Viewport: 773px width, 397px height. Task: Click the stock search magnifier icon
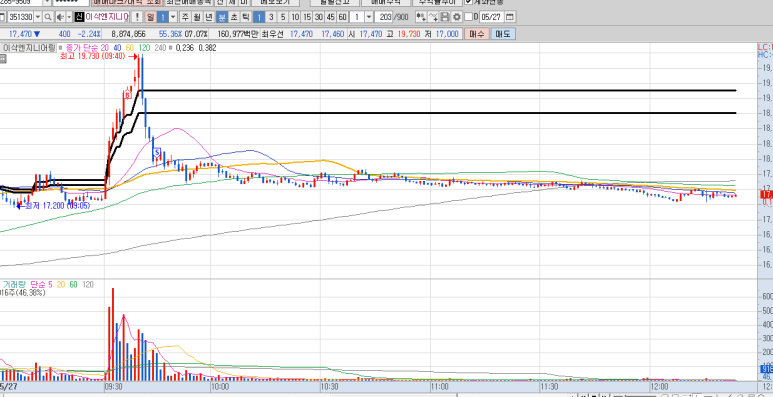pos(48,17)
